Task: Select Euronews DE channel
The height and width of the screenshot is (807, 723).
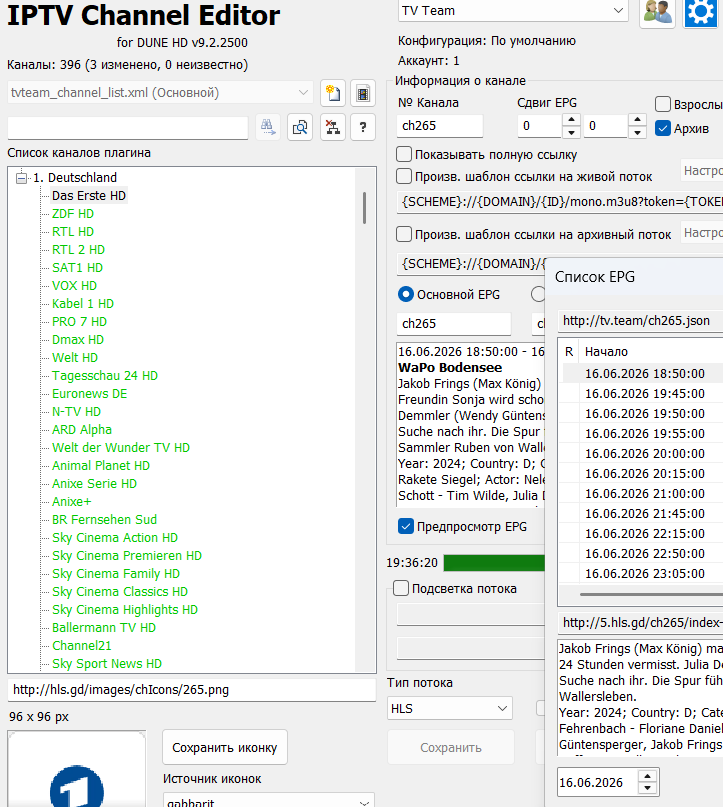Action: (90, 394)
